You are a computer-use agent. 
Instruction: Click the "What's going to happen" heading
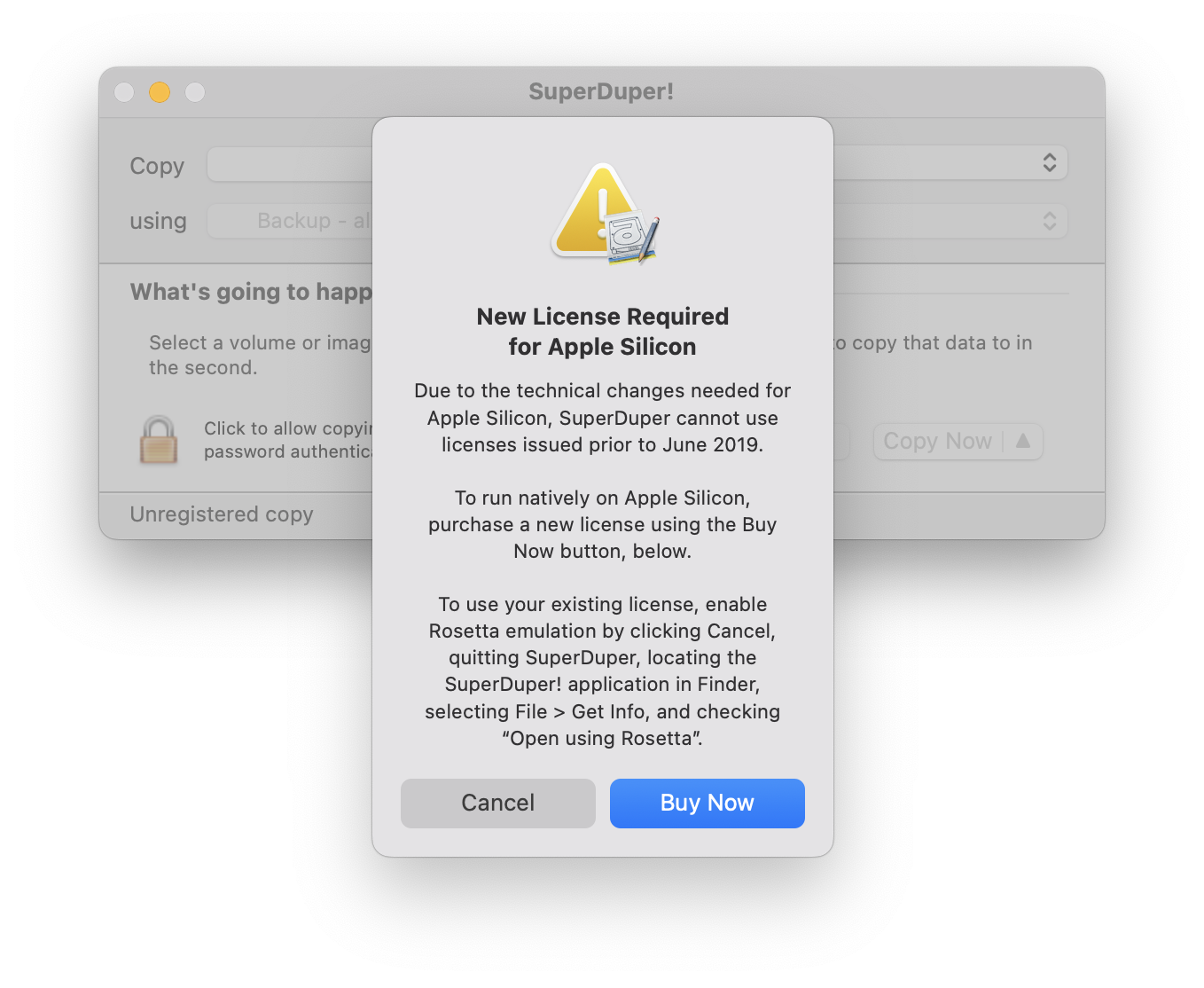click(251, 292)
